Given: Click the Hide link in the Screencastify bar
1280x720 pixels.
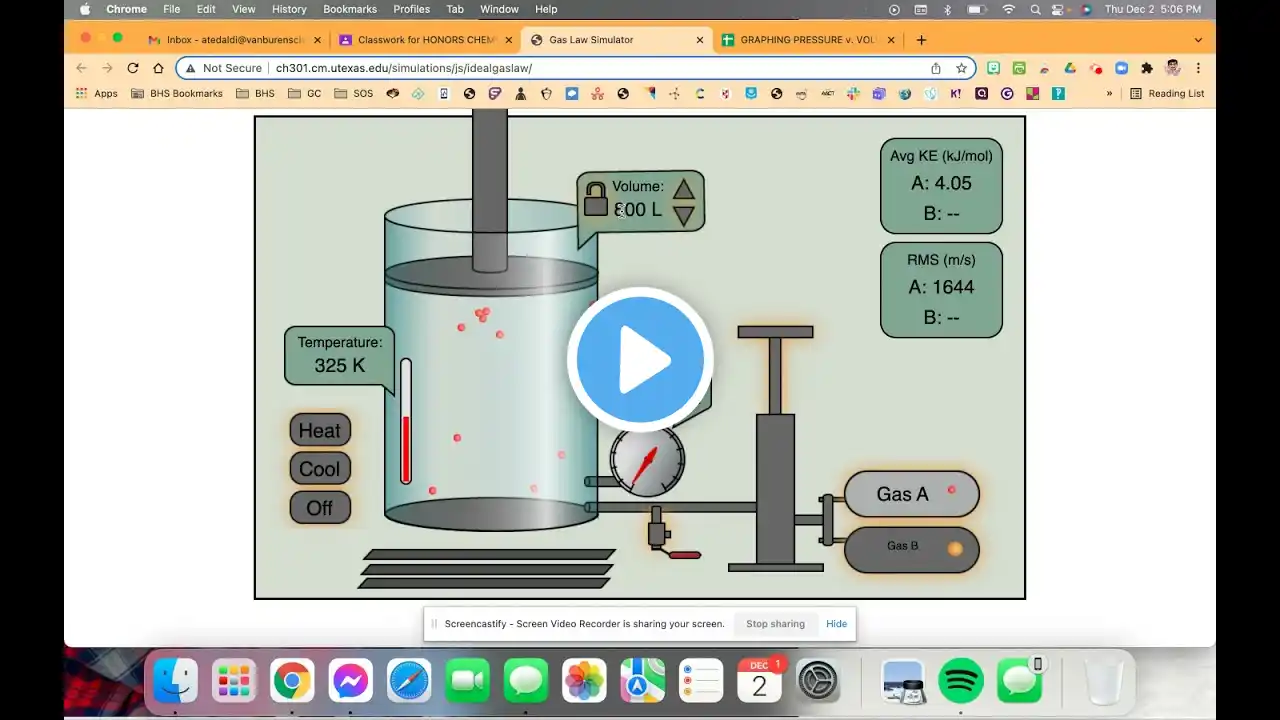Looking at the screenshot, I should (836, 624).
